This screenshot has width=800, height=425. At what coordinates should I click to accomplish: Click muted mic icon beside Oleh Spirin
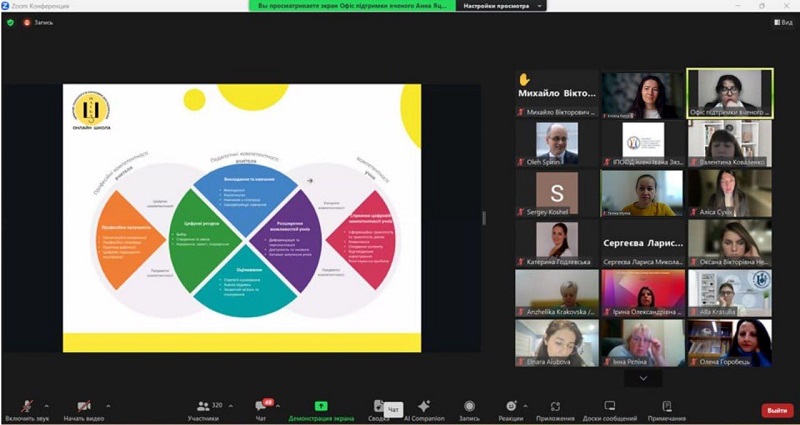[521, 162]
